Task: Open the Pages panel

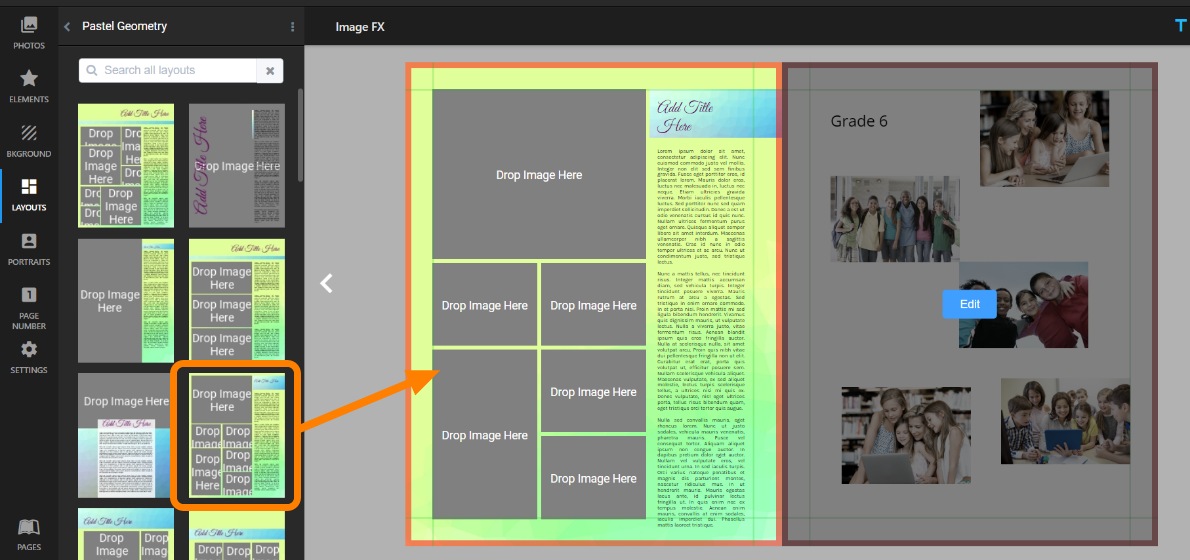Action: point(29,535)
